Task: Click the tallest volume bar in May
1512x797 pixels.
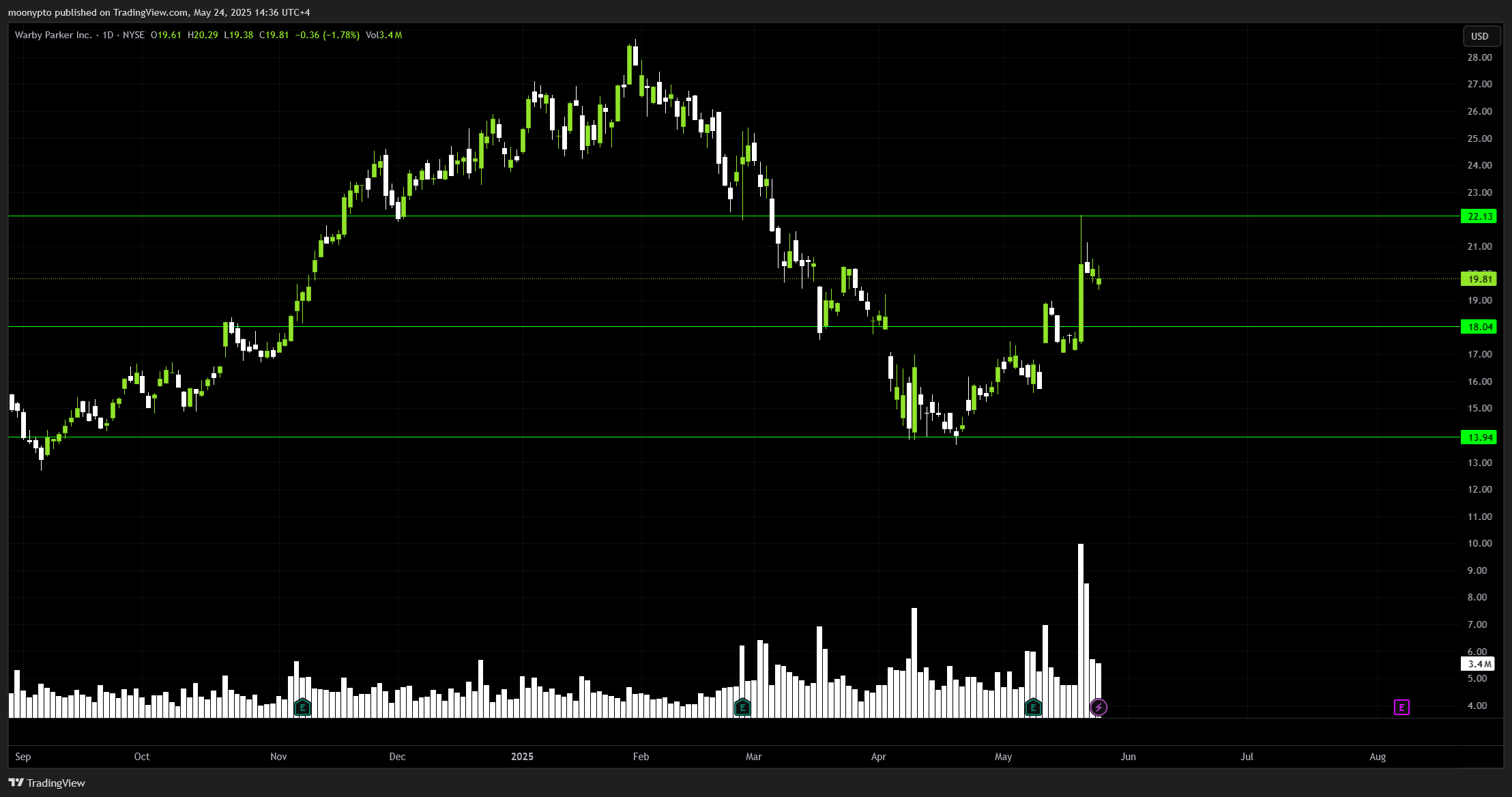Action: (1081, 631)
